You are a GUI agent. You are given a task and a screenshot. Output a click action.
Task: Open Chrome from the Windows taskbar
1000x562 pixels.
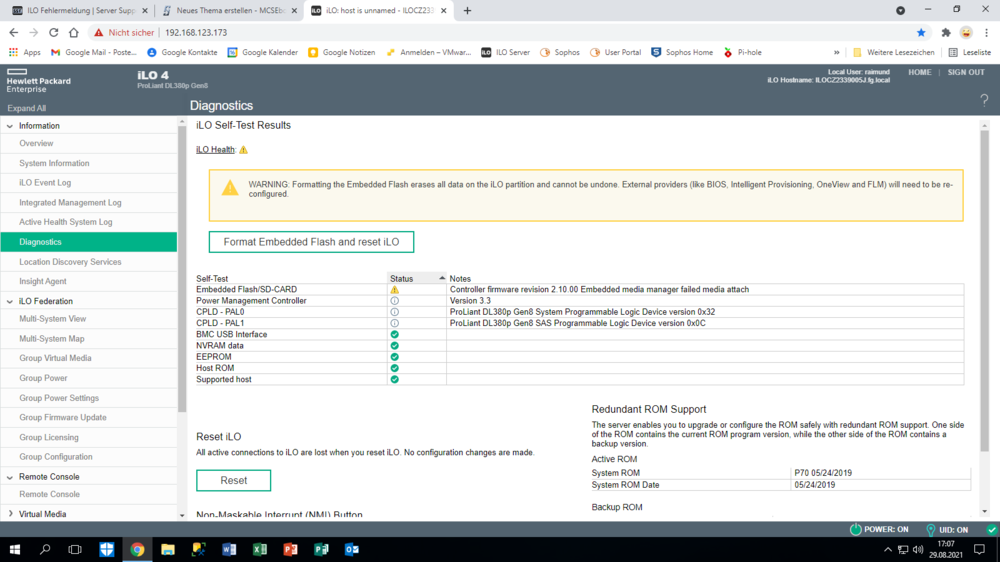pos(137,549)
